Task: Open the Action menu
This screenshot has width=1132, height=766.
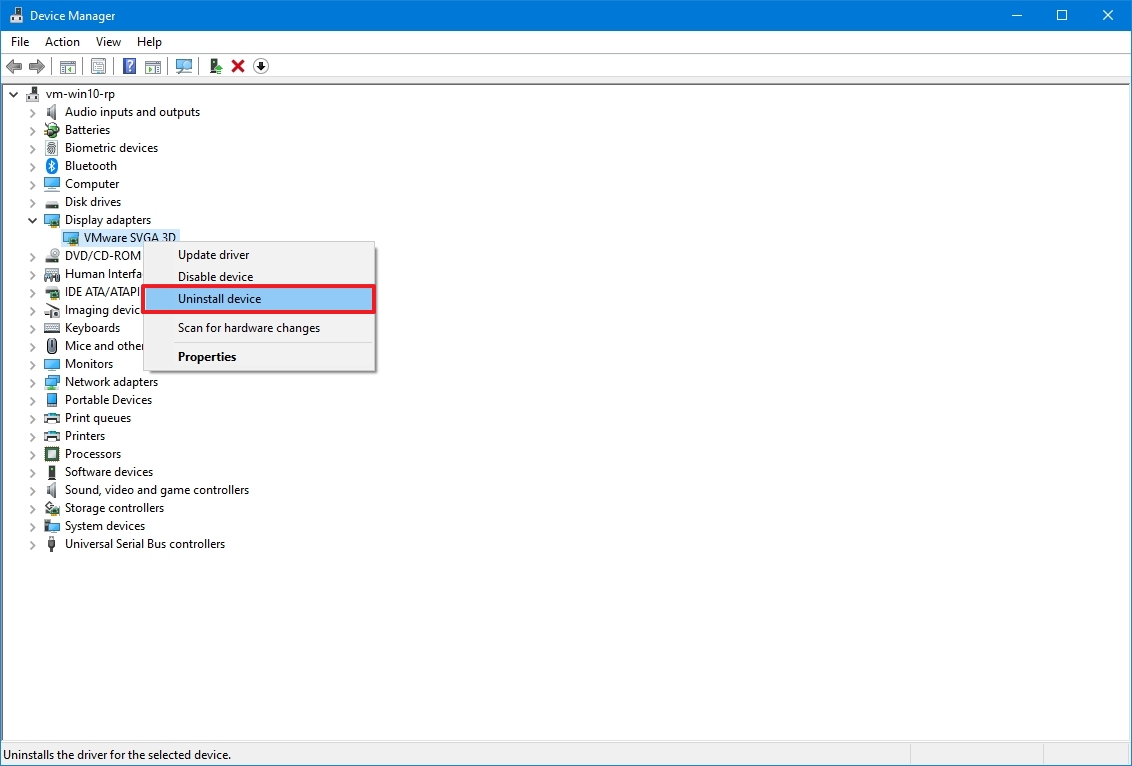Action: pyautogui.click(x=62, y=42)
